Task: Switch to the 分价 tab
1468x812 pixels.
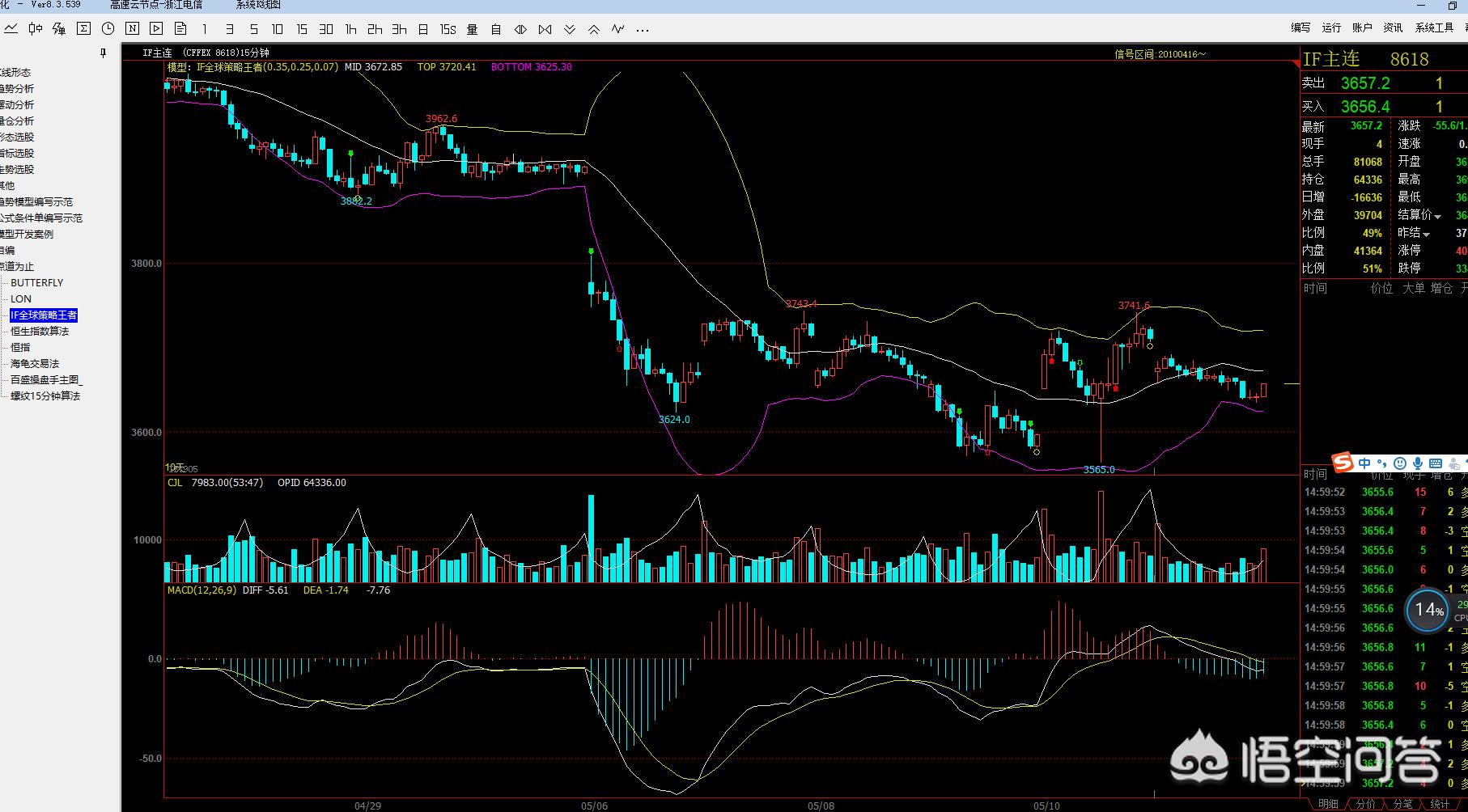Action: [1365, 804]
